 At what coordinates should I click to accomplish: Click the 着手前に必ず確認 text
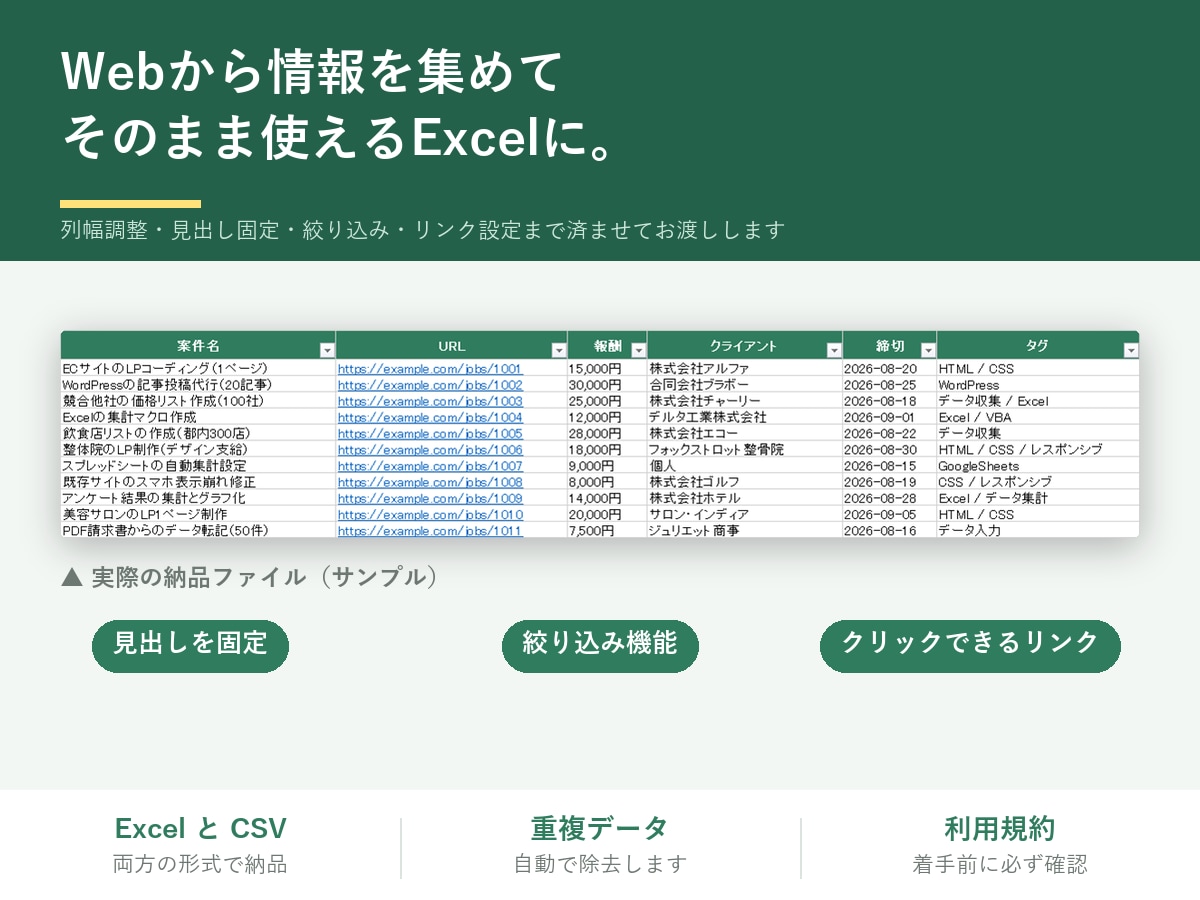[1000, 864]
